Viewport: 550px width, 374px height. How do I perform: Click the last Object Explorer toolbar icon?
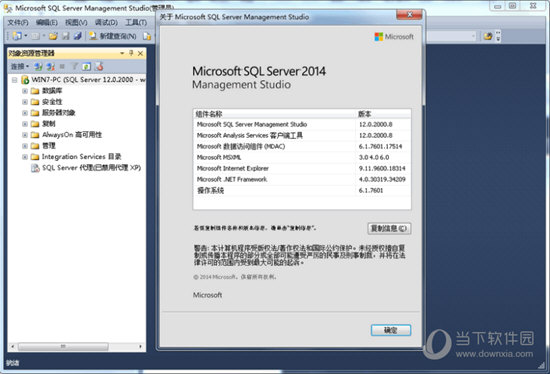pos(99,66)
